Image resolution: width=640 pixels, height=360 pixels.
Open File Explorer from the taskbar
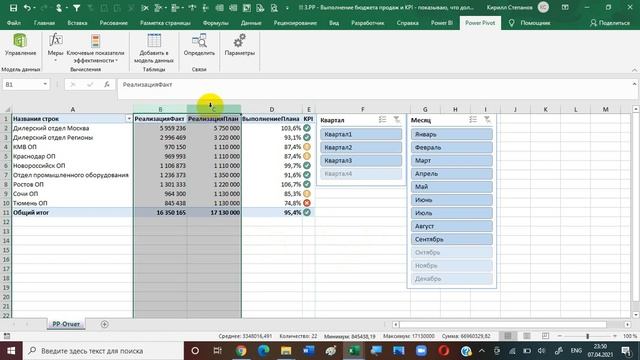pos(286,351)
